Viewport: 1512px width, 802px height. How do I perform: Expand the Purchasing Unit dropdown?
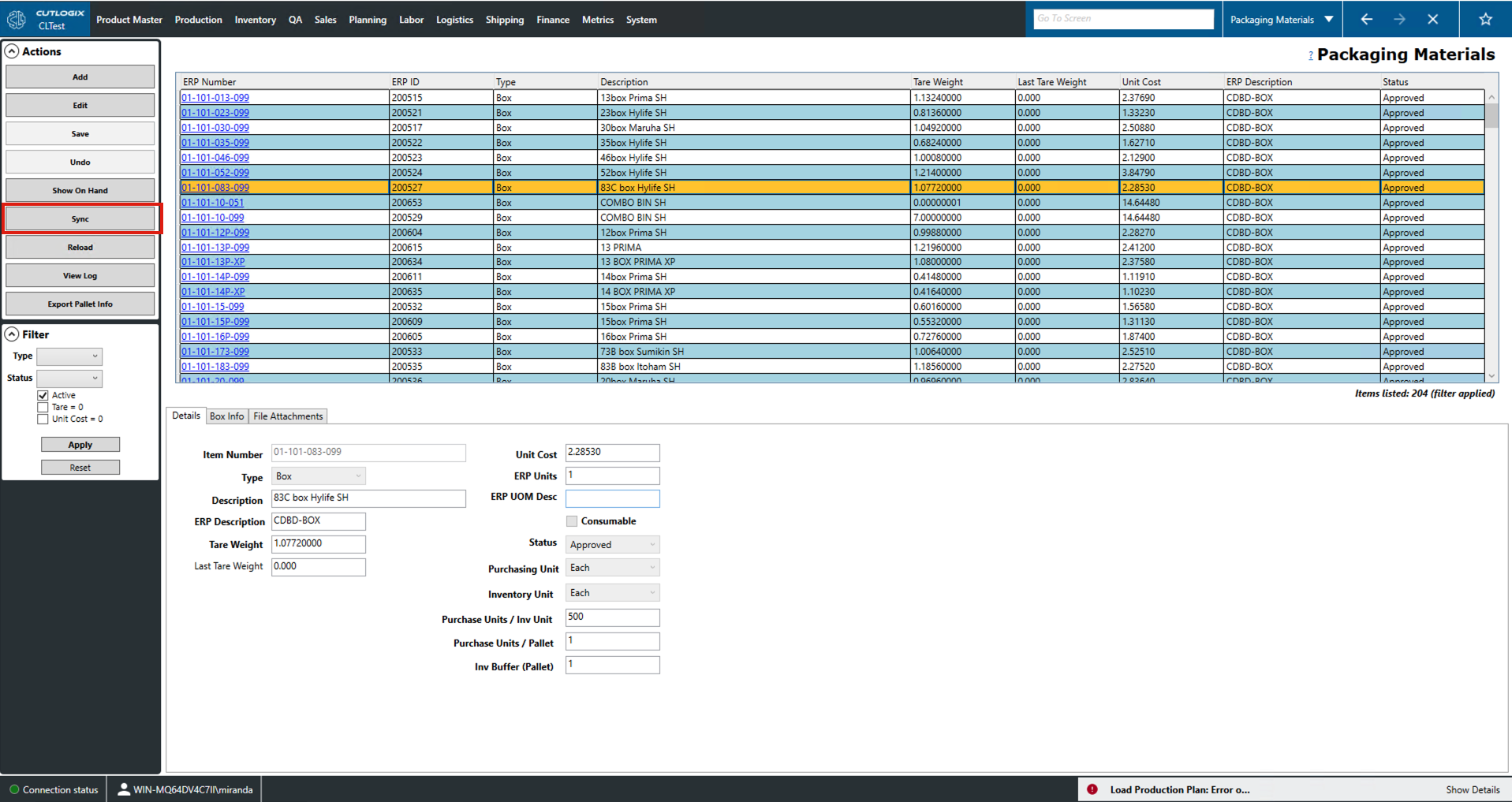click(612, 568)
